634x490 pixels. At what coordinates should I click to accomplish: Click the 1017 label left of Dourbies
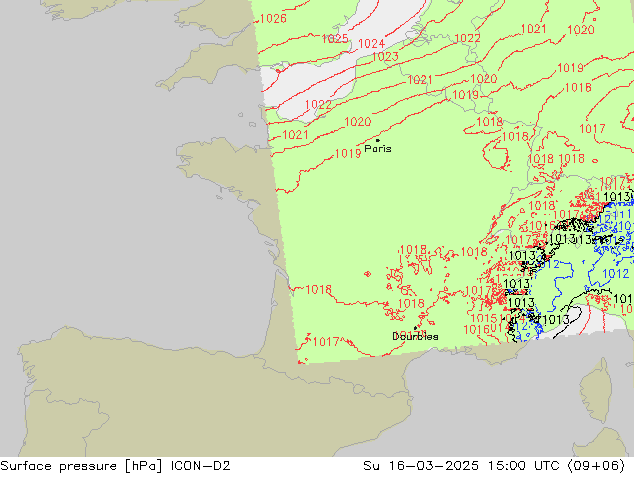(x=326, y=342)
